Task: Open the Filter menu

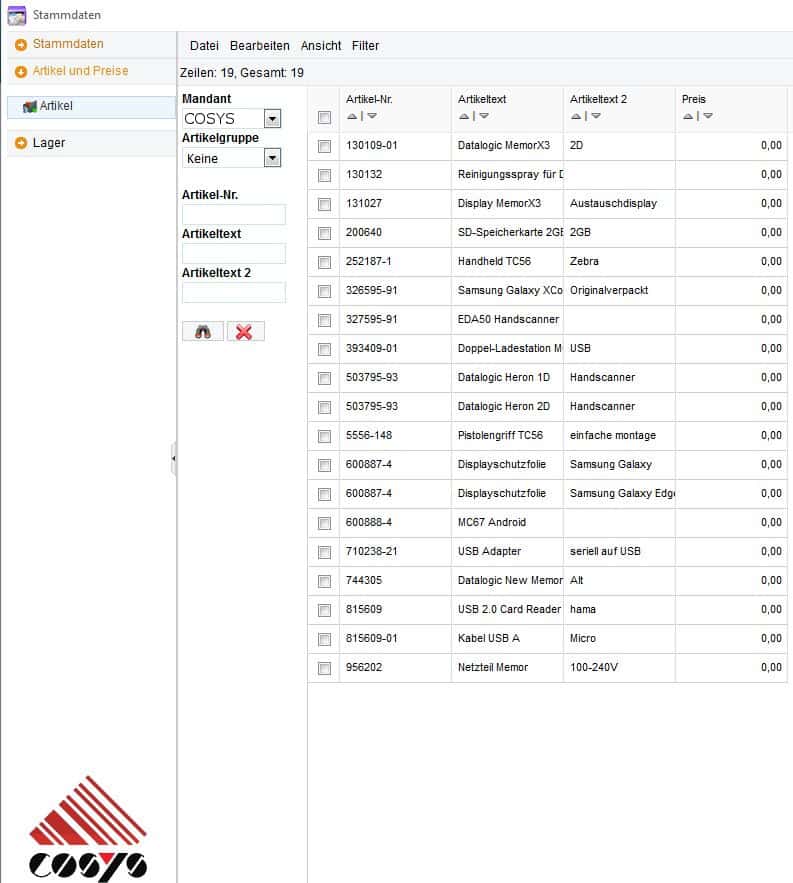Action: (x=366, y=46)
